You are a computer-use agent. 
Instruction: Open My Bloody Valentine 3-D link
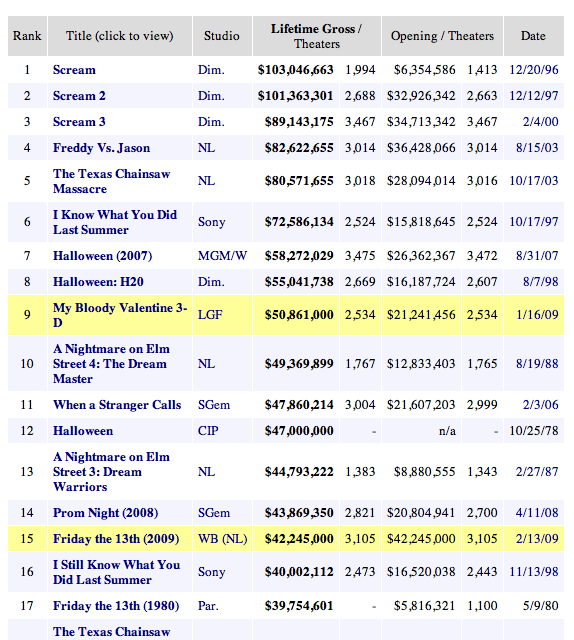click(120, 315)
